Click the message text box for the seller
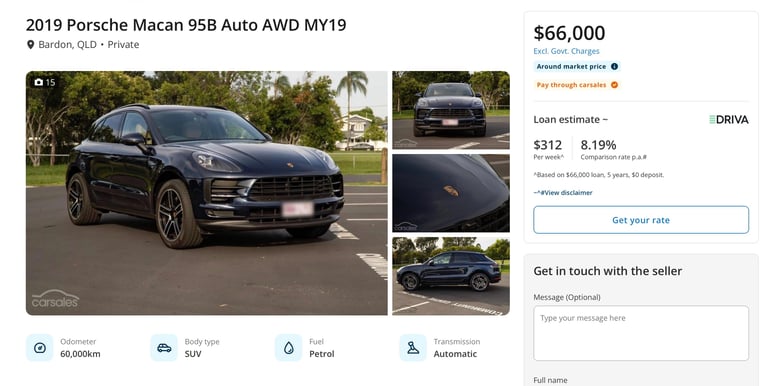The height and width of the screenshot is (386, 768). click(641, 333)
